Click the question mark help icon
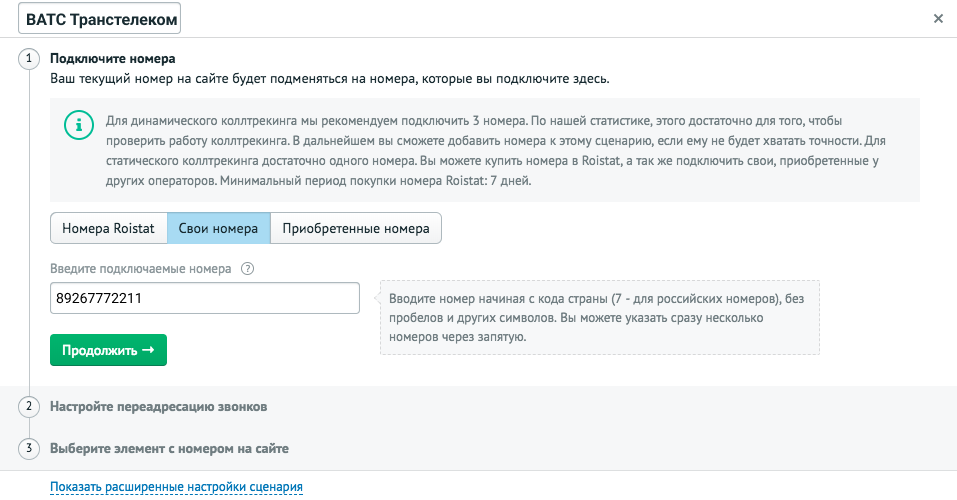Screen dimensions: 957x500 tap(248, 268)
